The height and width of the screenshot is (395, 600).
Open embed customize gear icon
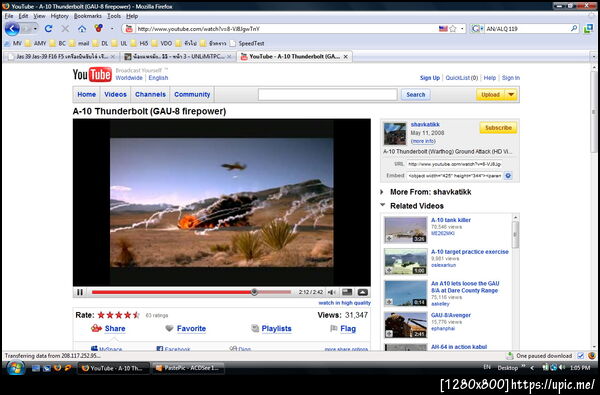[508, 176]
